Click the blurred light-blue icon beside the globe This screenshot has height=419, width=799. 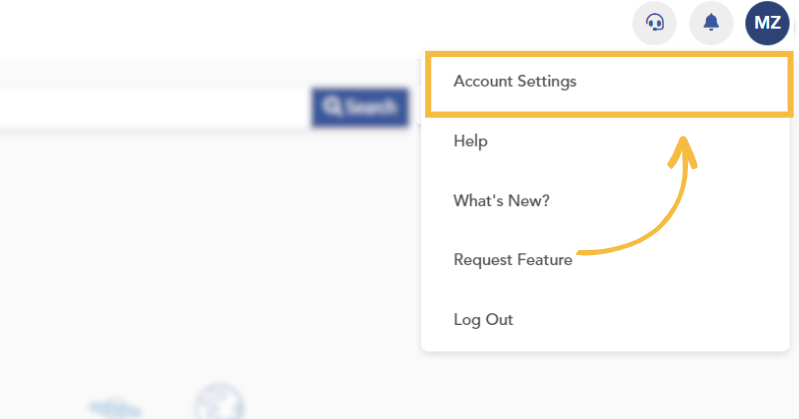click(115, 409)
